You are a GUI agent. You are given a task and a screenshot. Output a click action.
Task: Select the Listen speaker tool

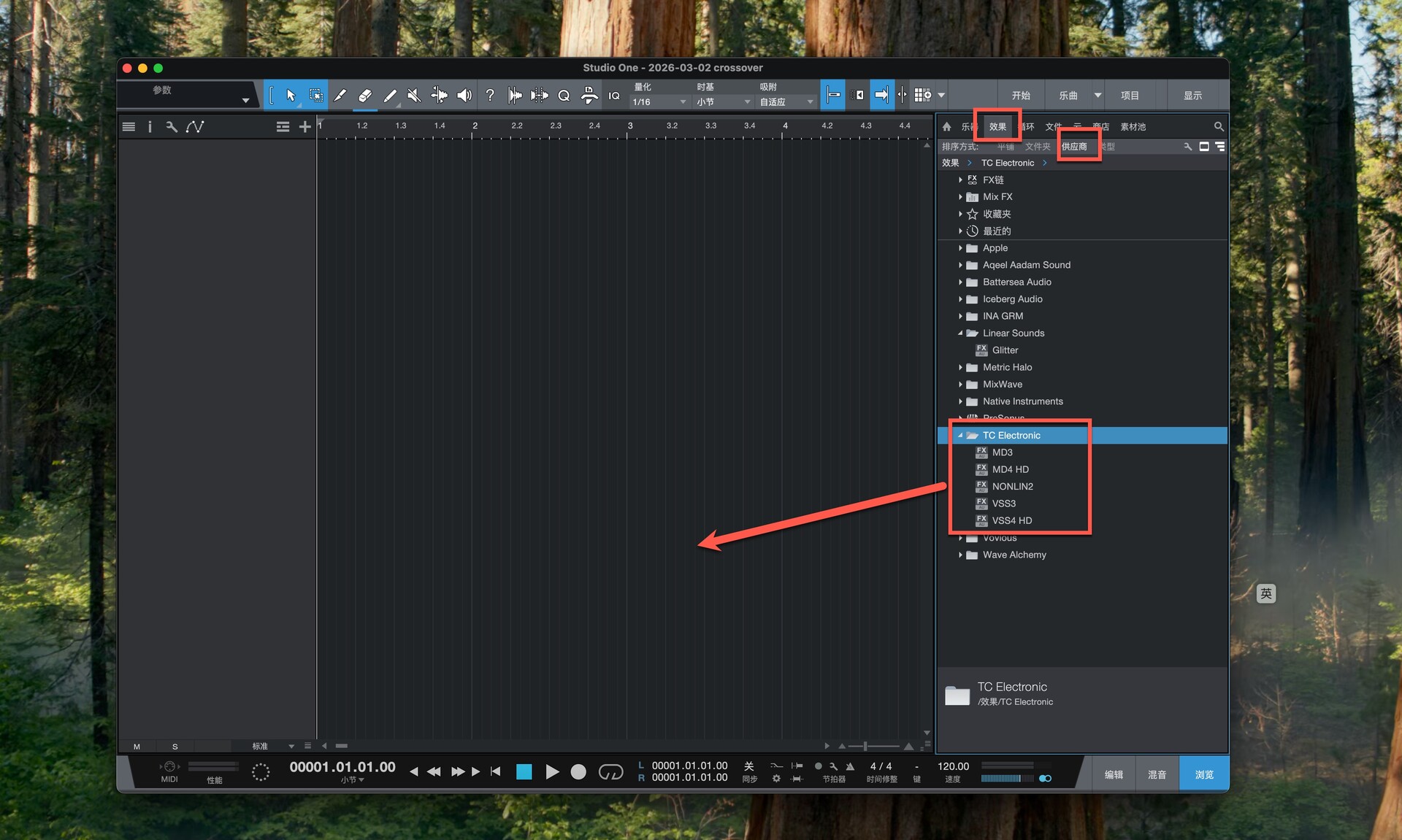click(464, 96)
